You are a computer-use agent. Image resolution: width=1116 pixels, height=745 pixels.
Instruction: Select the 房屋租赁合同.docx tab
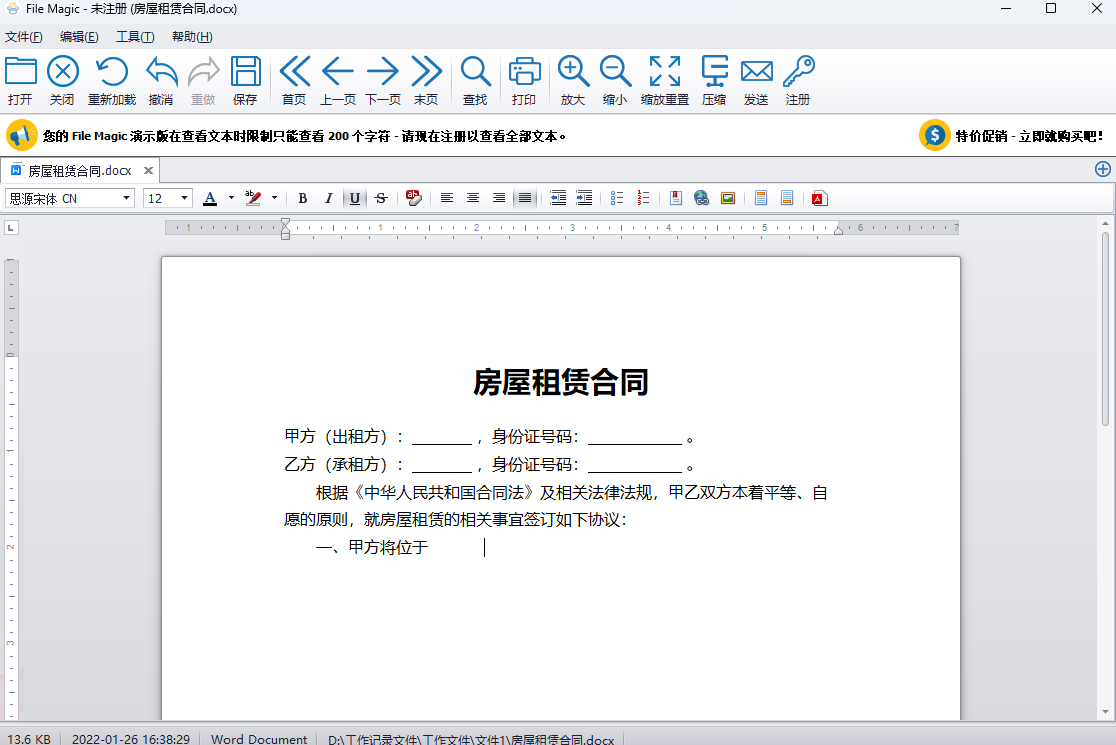coord(79,171)
